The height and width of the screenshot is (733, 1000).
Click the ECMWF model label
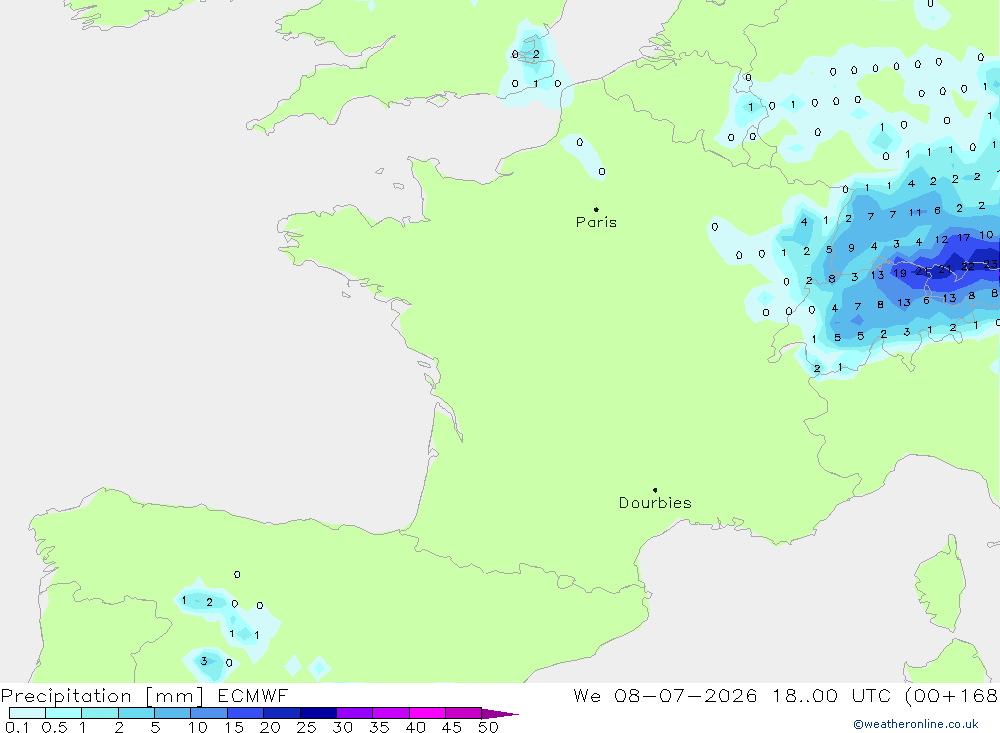point(253,695)
